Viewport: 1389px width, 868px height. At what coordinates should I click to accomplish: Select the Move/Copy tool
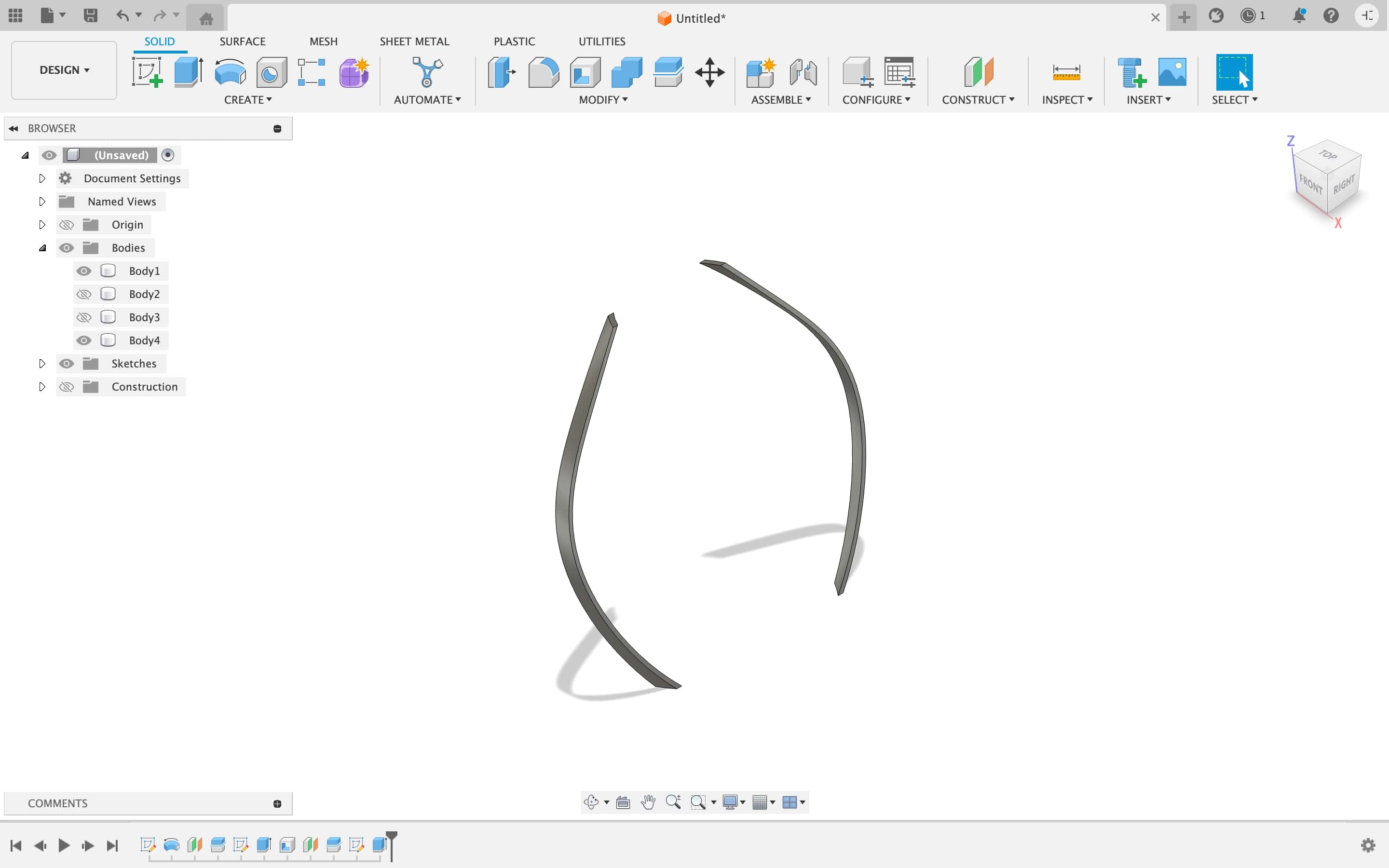point(710,72)
